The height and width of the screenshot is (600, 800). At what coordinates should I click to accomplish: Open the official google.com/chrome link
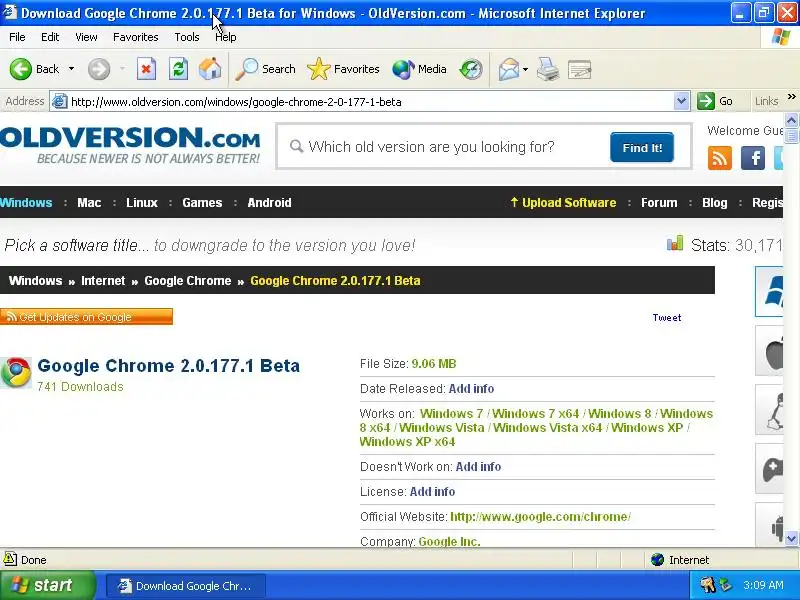(541, 517)
